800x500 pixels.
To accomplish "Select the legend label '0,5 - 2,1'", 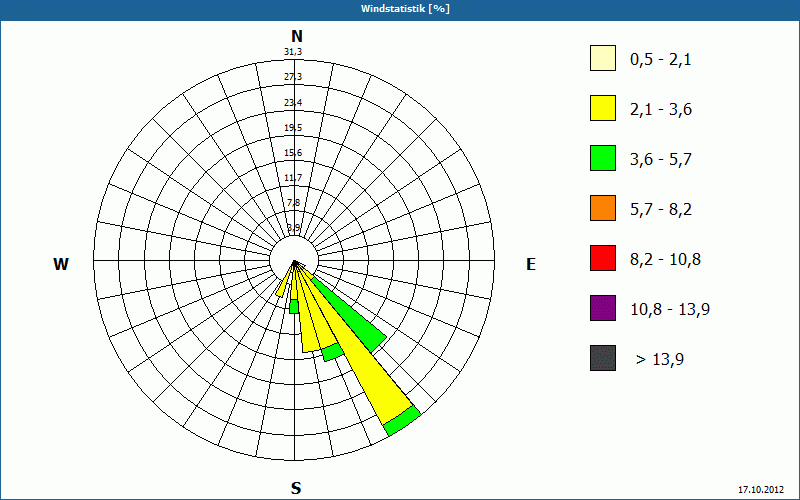I will [661, 60].
